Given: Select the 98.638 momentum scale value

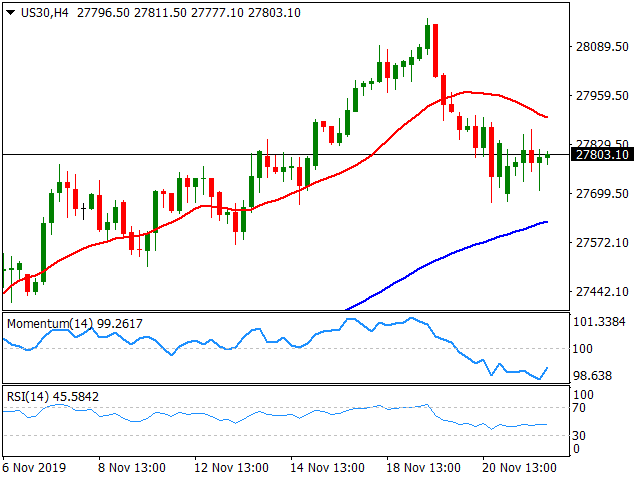Looking at the screenshot, I should (593, 376).
